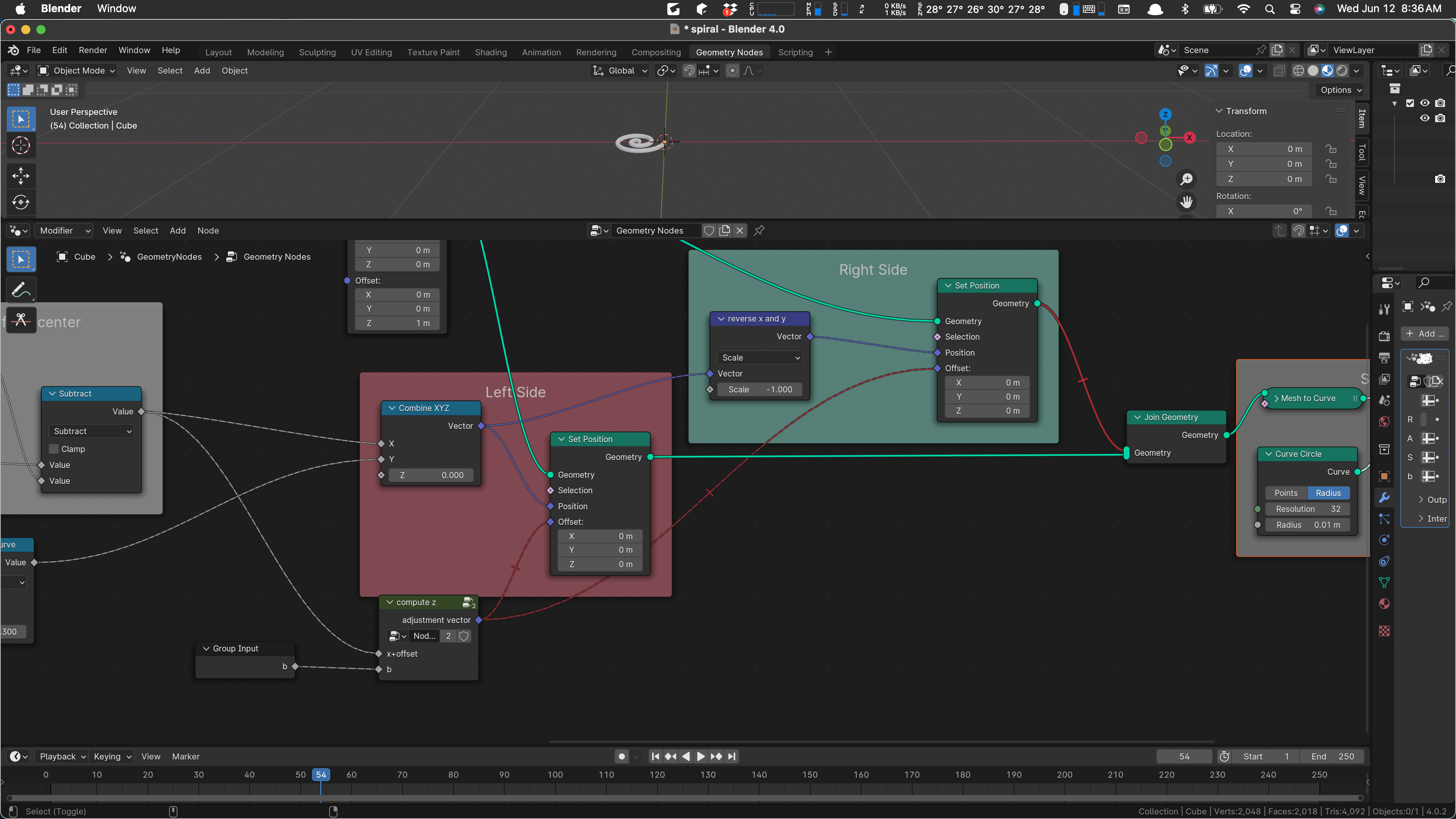Open the View Layer properties tab
This screenshot has height=819, width=1456.
[x=1384, y=379]
